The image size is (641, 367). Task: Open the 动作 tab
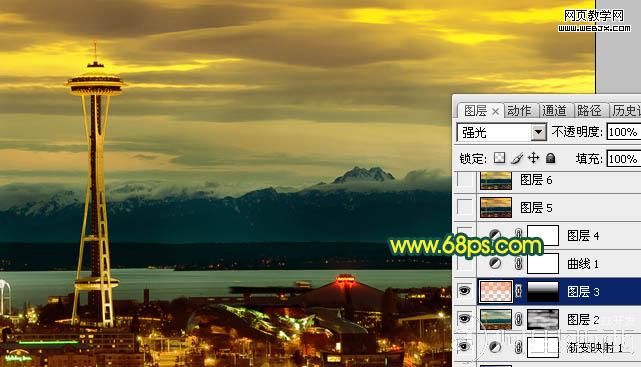[x=519, y=111]
